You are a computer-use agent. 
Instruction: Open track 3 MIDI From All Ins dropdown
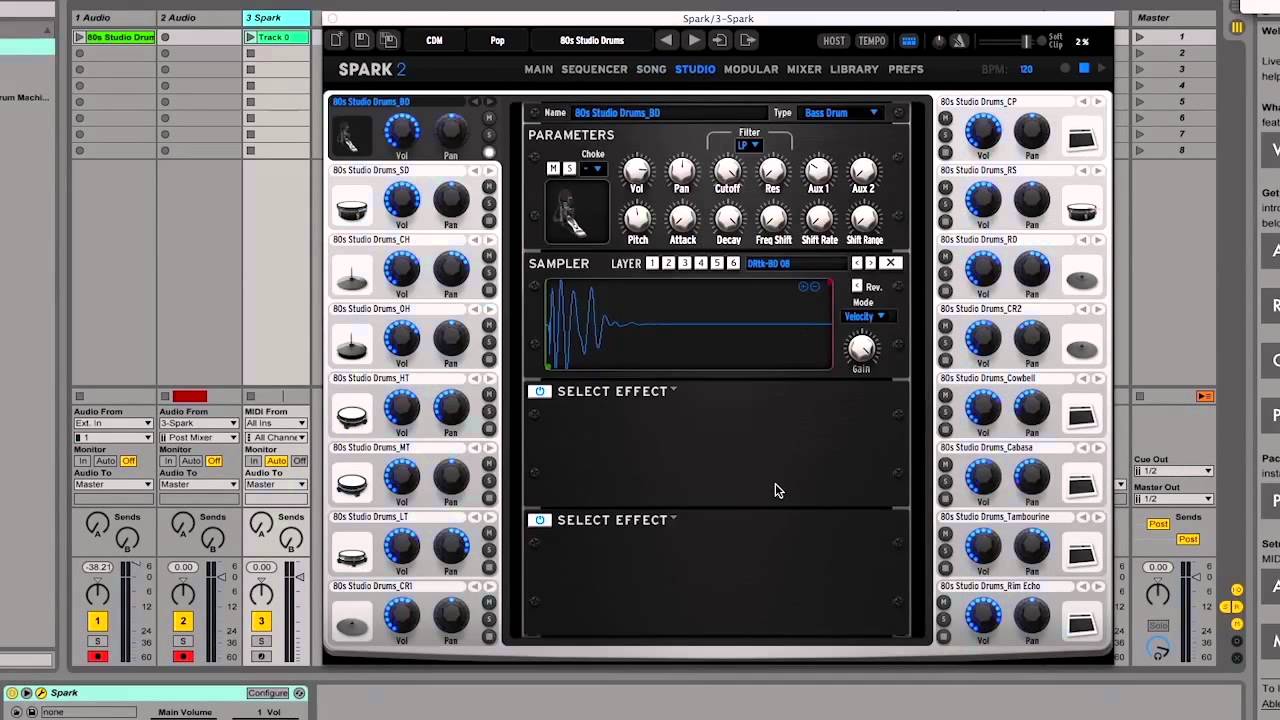click(276, 423)
